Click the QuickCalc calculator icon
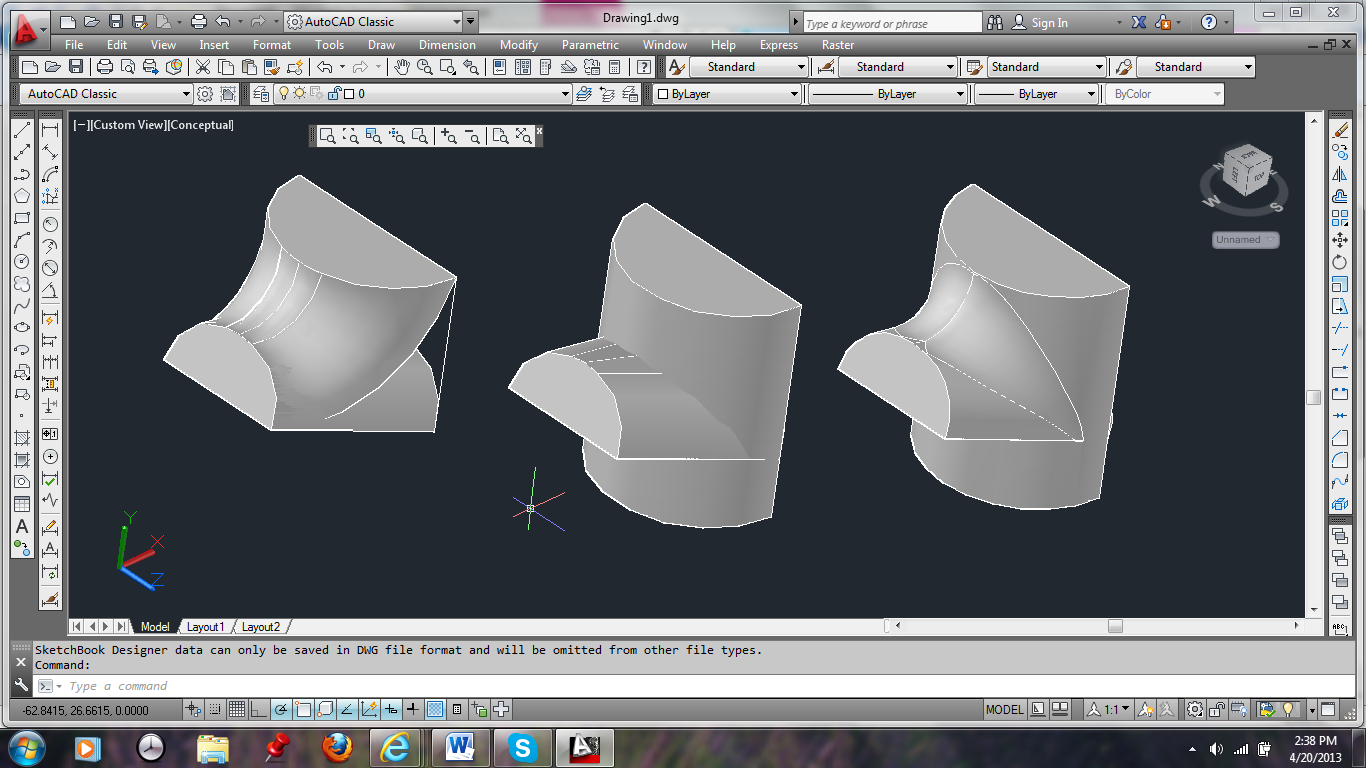 point(615,67)
